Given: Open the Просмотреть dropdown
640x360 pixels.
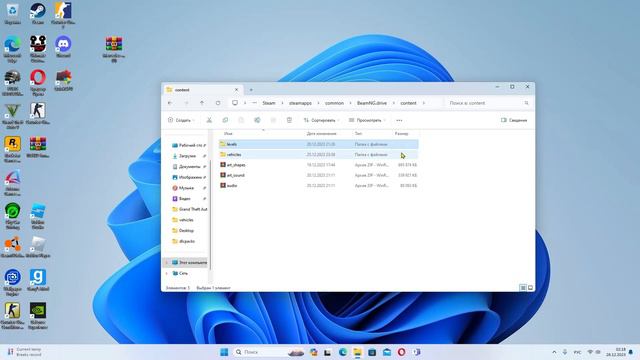Looking at the screenshot, I should click(367, 120).
